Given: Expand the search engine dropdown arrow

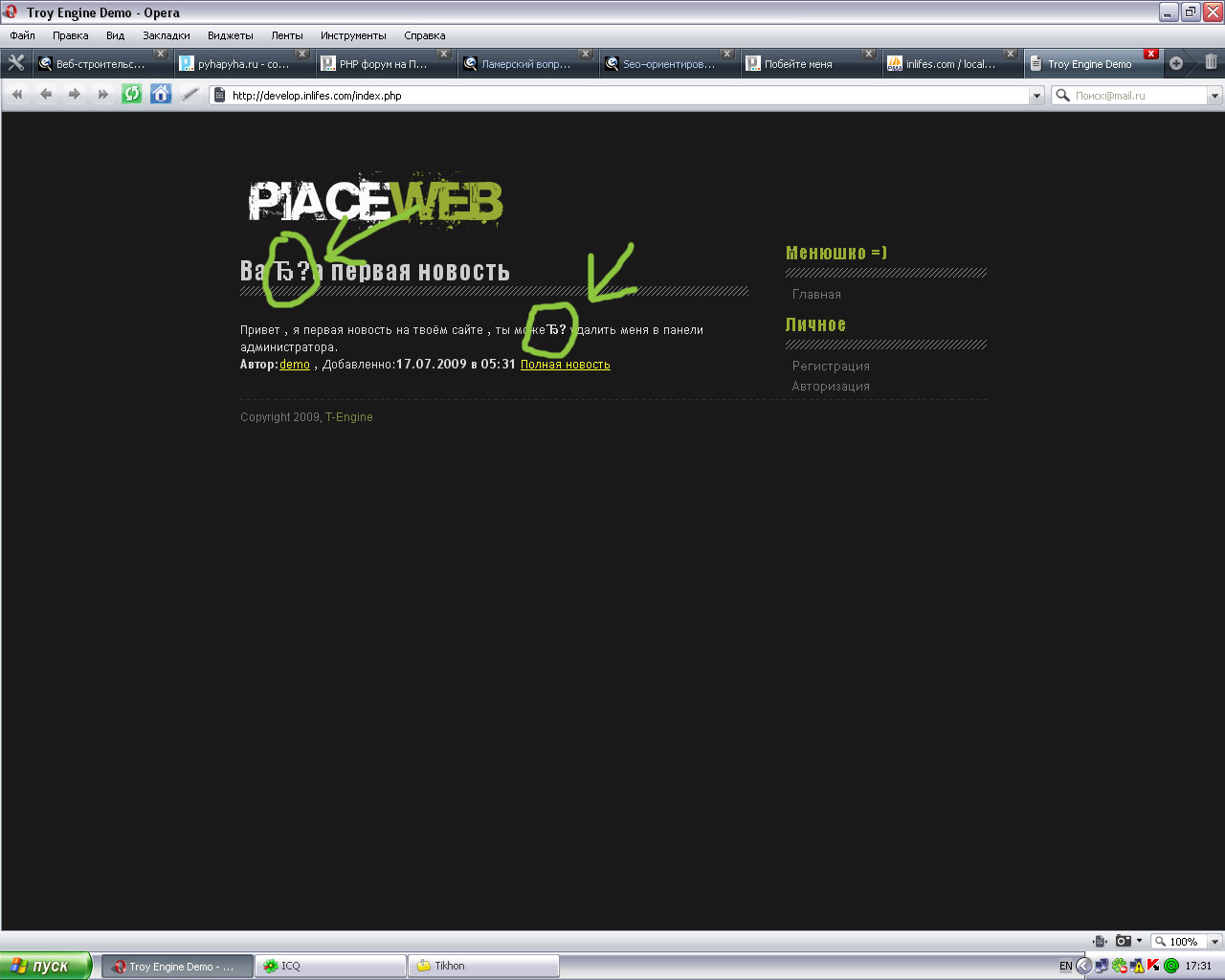Looking at the screenshot, I should coord(1214,96).
